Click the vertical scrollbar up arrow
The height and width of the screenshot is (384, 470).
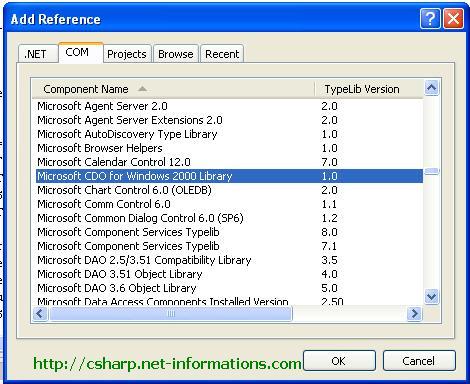[432, 88]
